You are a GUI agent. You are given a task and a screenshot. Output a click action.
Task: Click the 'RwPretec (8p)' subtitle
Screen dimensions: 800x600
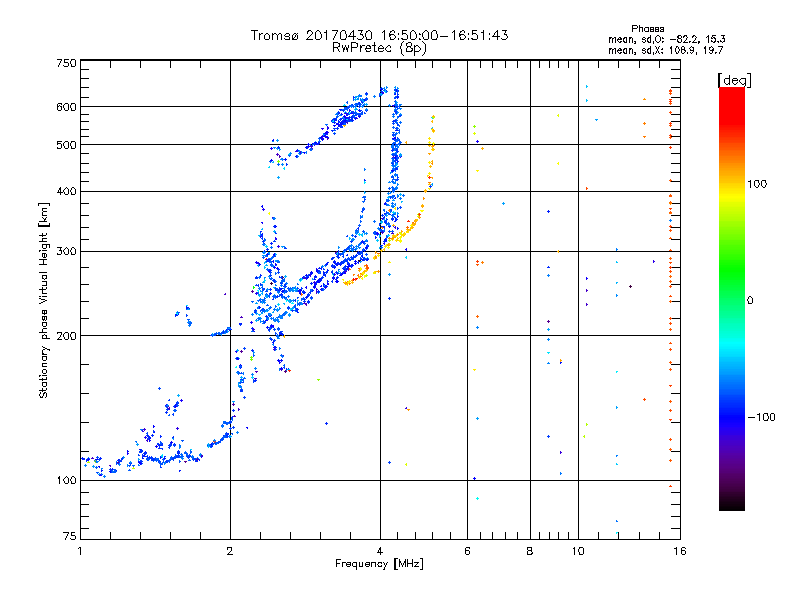[x=379, y=48]
